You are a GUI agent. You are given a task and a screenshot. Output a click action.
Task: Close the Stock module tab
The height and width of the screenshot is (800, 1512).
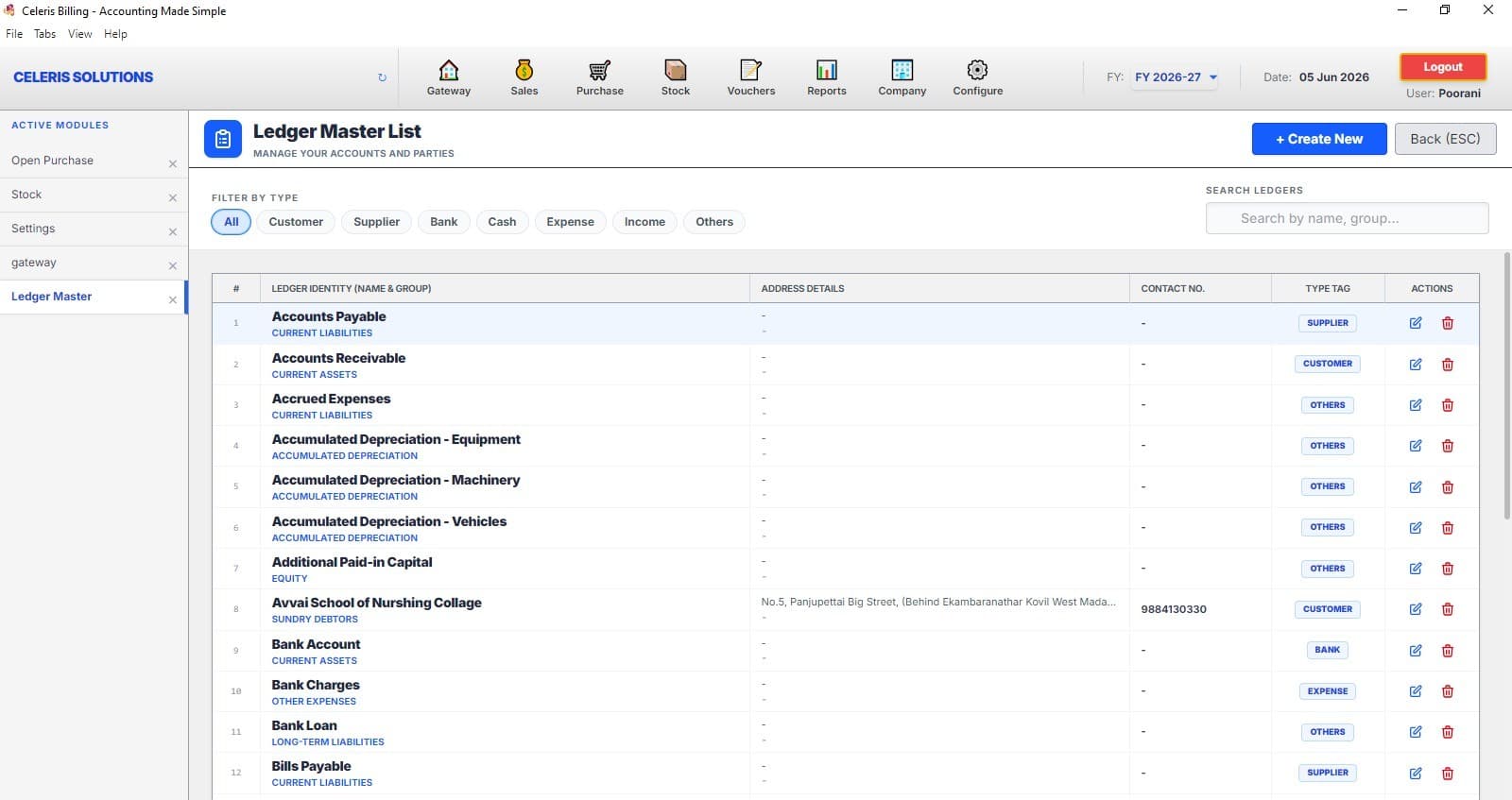click(173, 197)
